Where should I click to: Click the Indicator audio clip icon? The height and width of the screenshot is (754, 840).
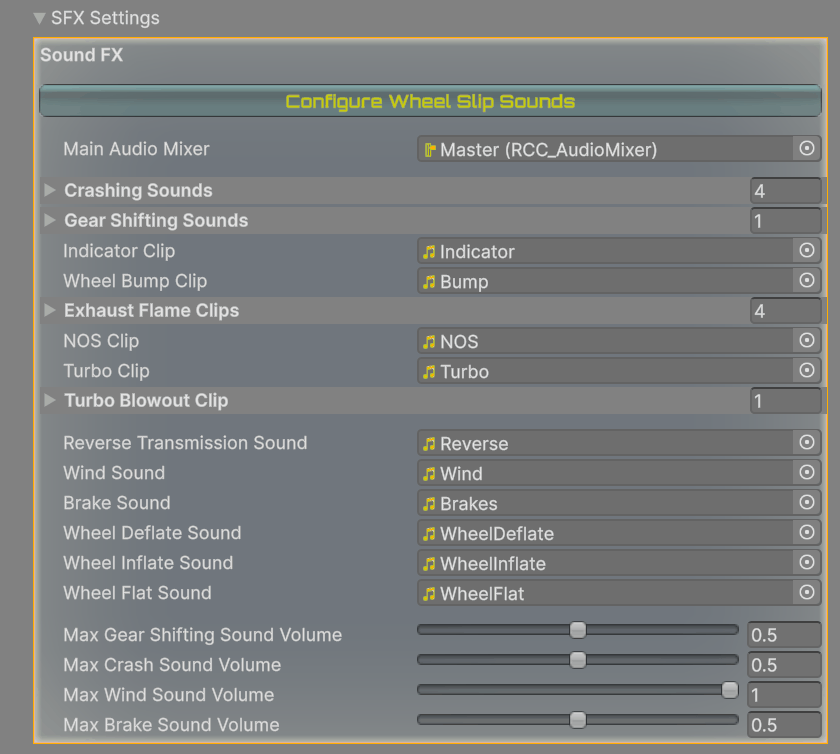point(429,252)
